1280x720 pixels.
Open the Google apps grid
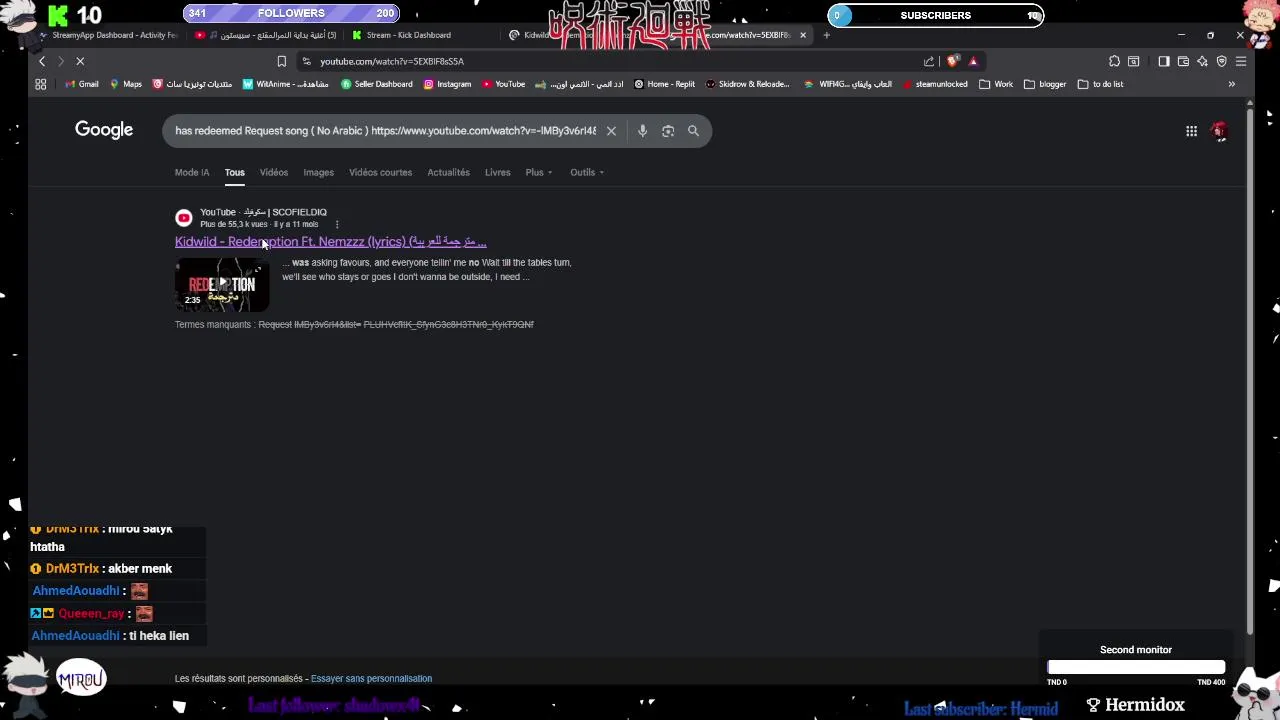1191,131
